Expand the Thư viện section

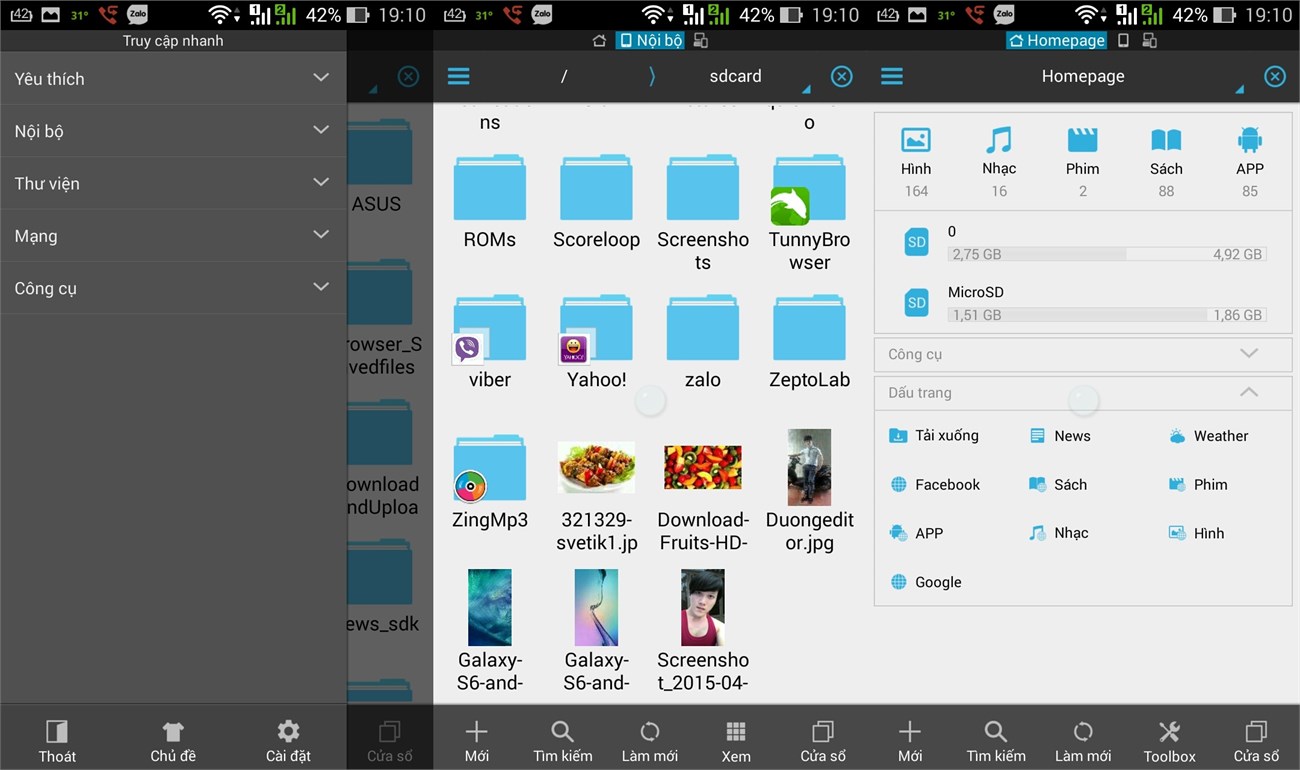(x=174, y=183)
